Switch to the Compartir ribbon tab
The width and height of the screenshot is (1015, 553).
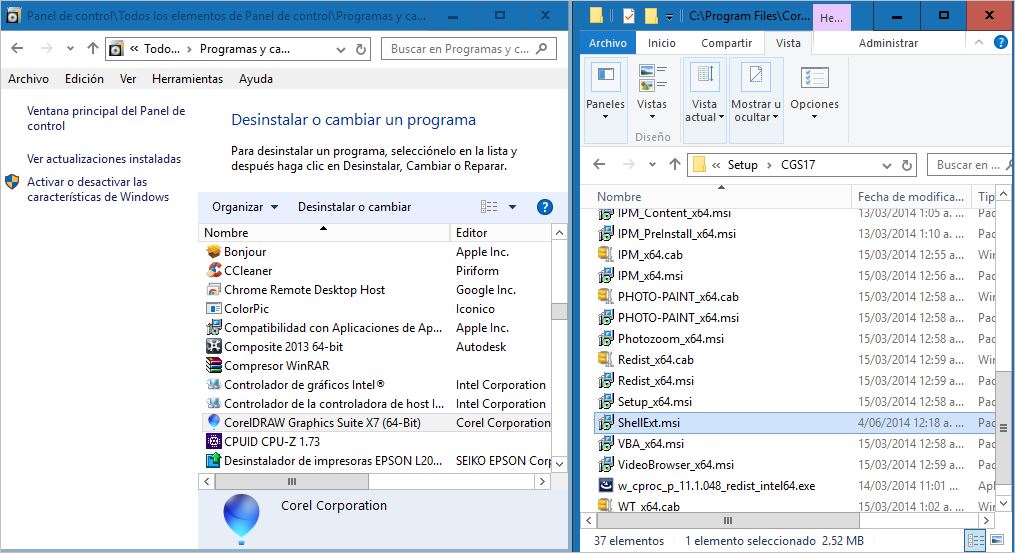(726, 43)
